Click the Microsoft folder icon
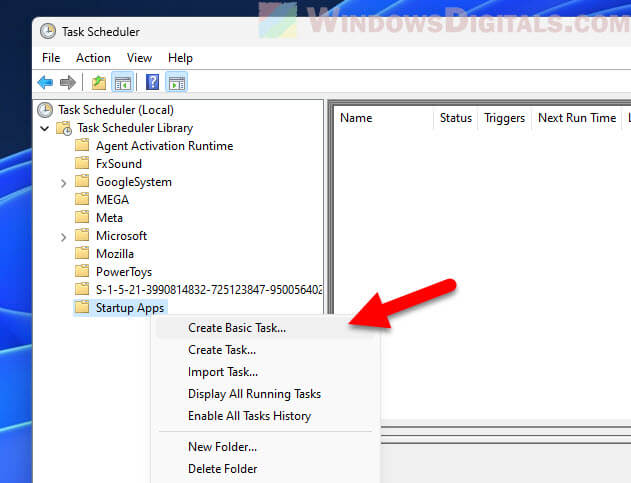 pos(82,235)
